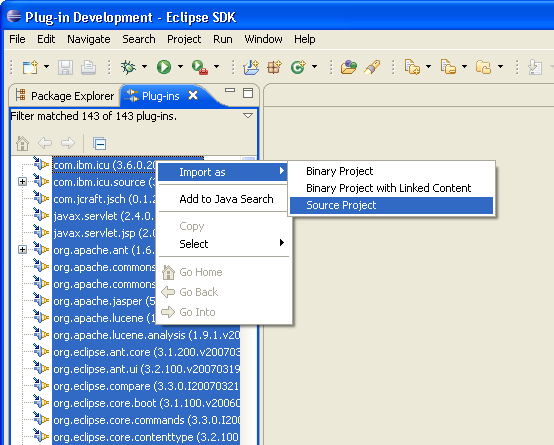This screenshot has height=445, width=554.
Task: Click the New Java Class icon
Action: pos(298,67)
